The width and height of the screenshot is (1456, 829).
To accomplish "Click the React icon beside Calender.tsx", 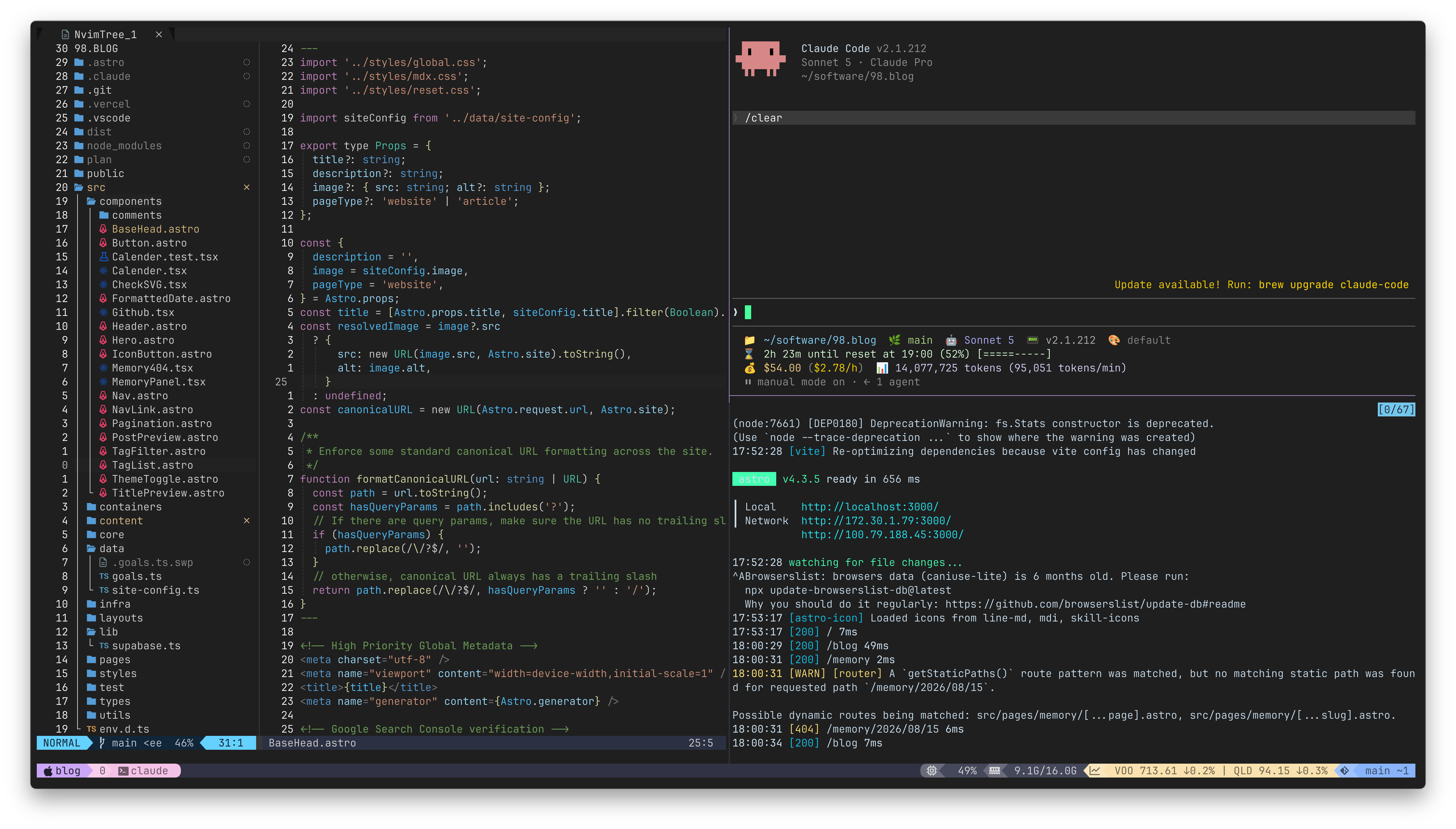I will click(x=103, y=270).
